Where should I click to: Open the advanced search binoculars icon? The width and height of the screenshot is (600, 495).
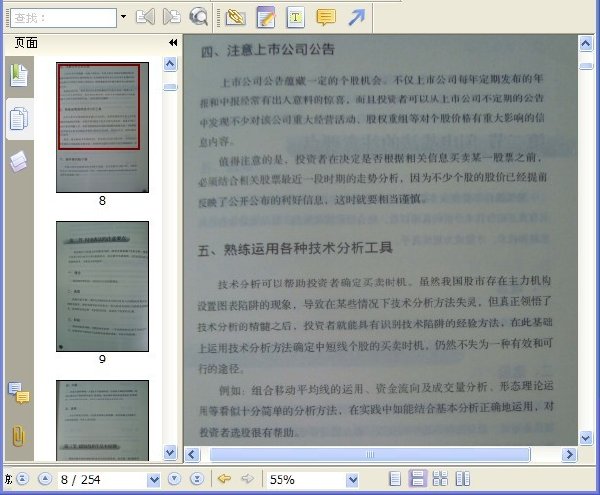(x=198, y=17)
